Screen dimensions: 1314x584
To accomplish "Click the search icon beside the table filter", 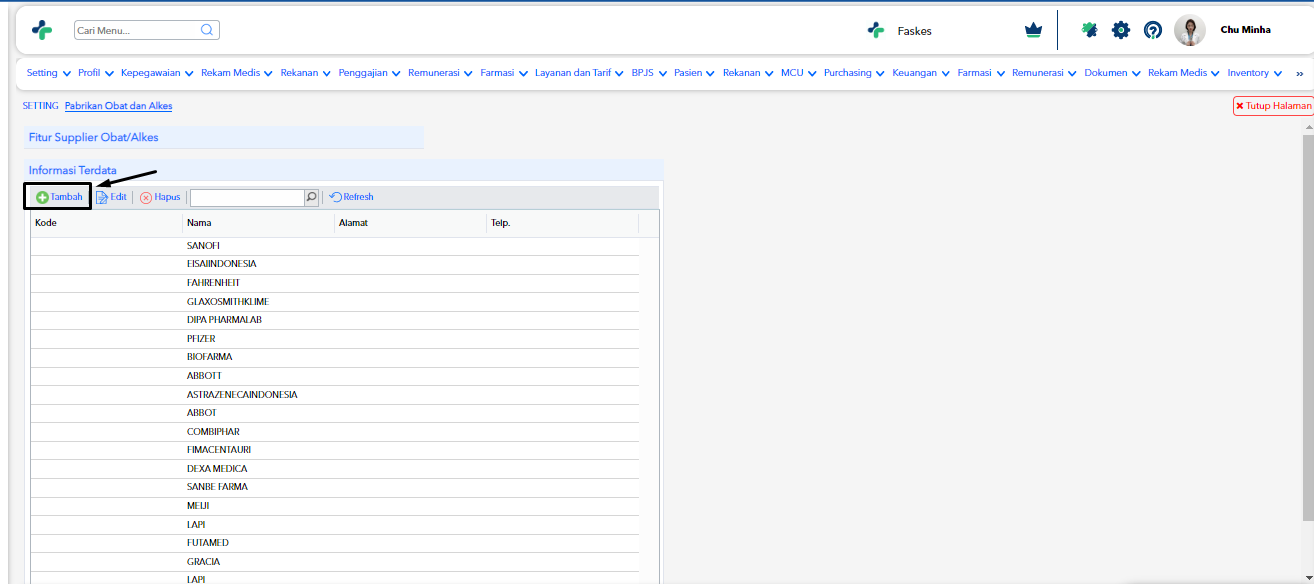I will 311,197.
